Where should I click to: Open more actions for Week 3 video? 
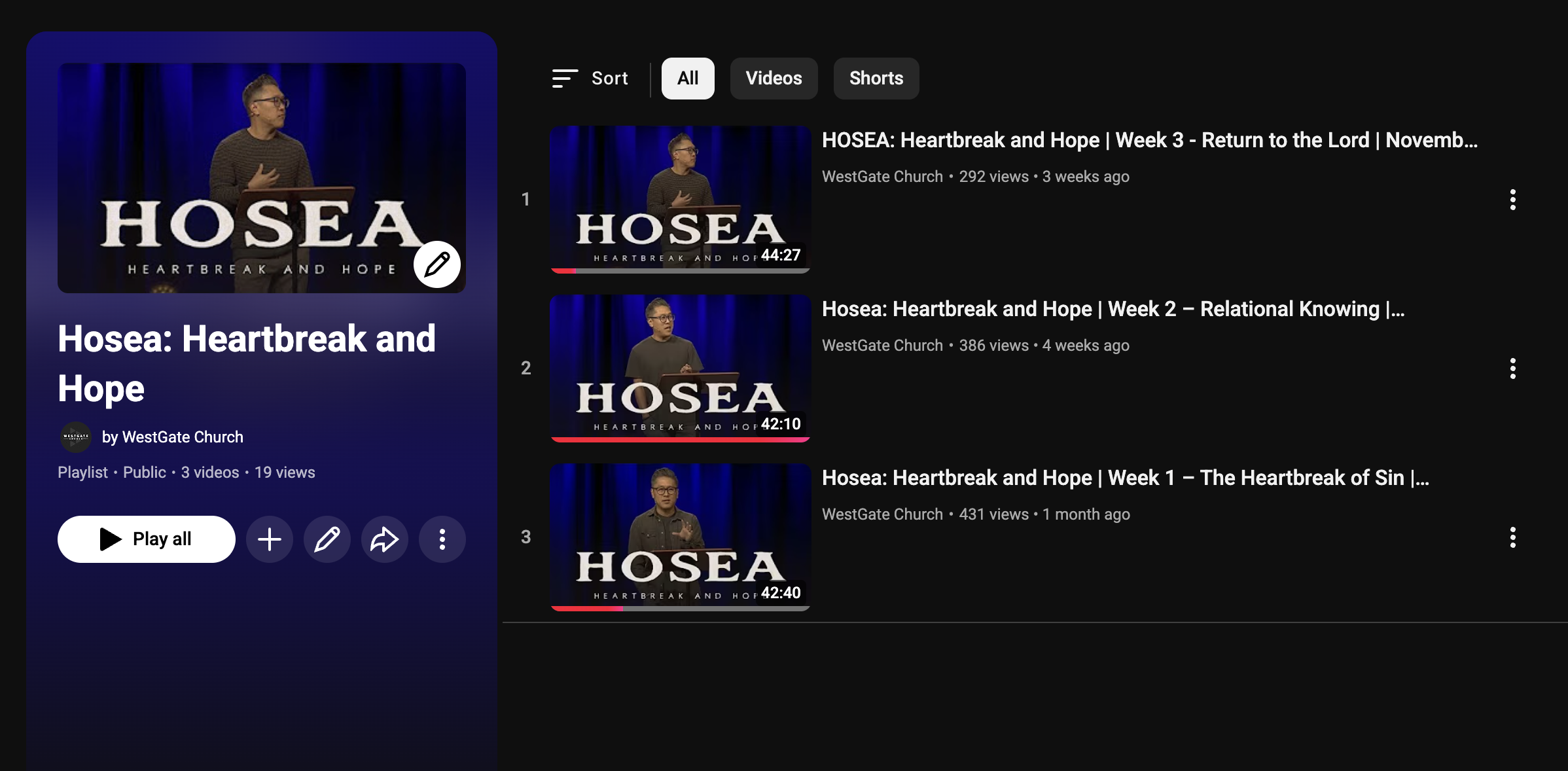point(1512,200)
